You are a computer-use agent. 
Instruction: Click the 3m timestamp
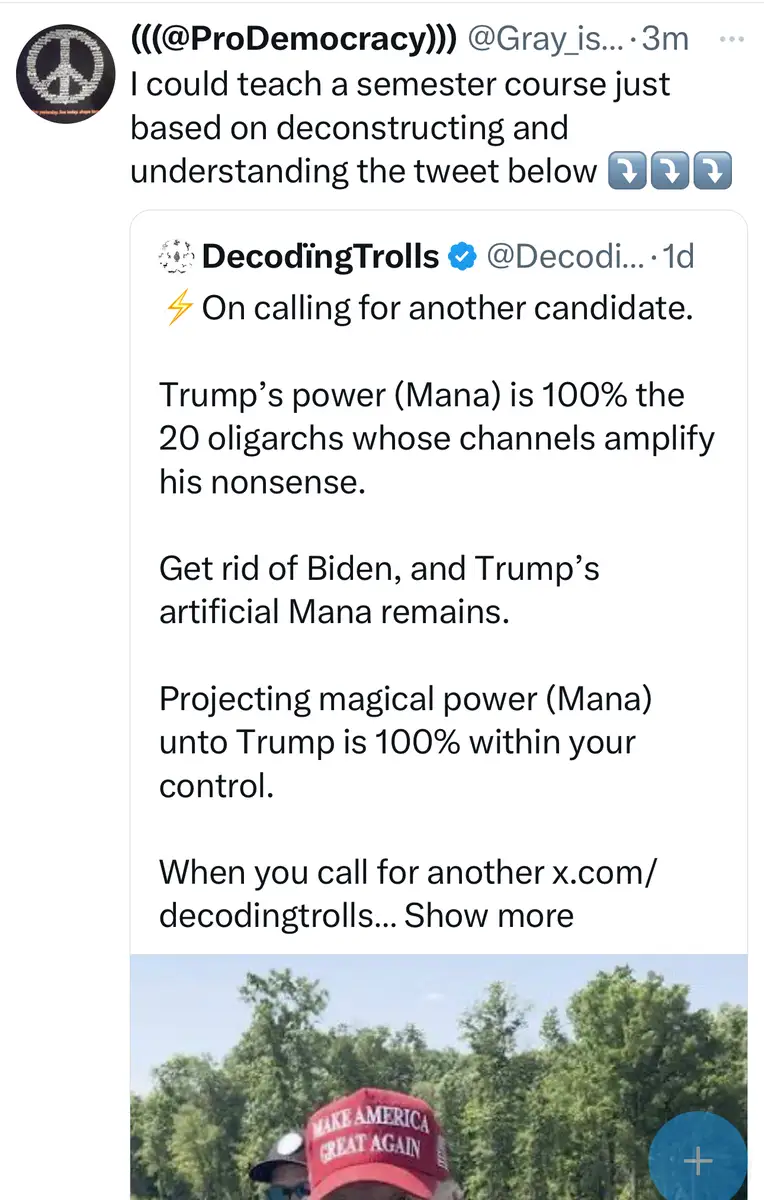[x=667, y=39]
